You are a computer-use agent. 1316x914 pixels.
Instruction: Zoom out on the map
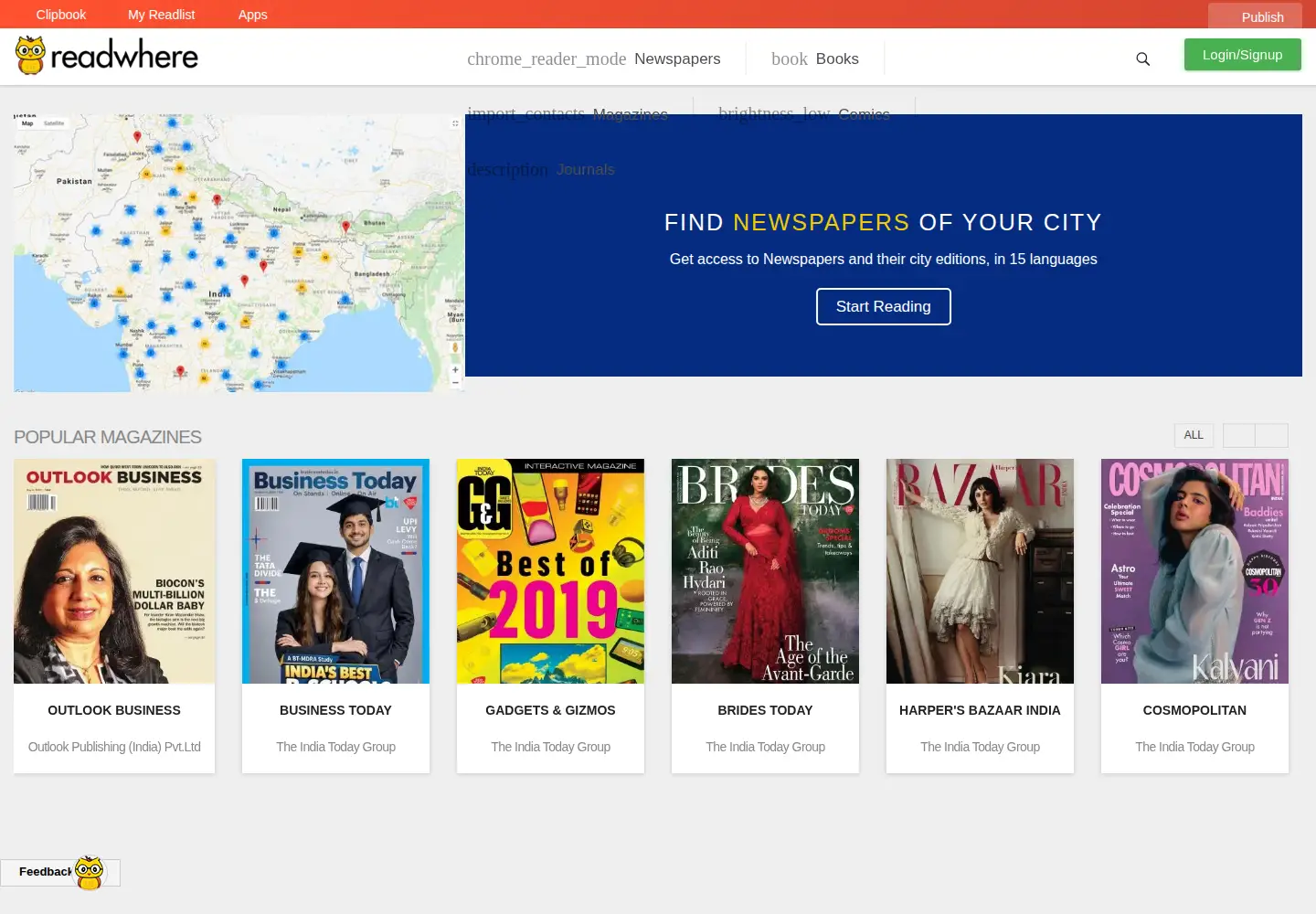point(455,381)
